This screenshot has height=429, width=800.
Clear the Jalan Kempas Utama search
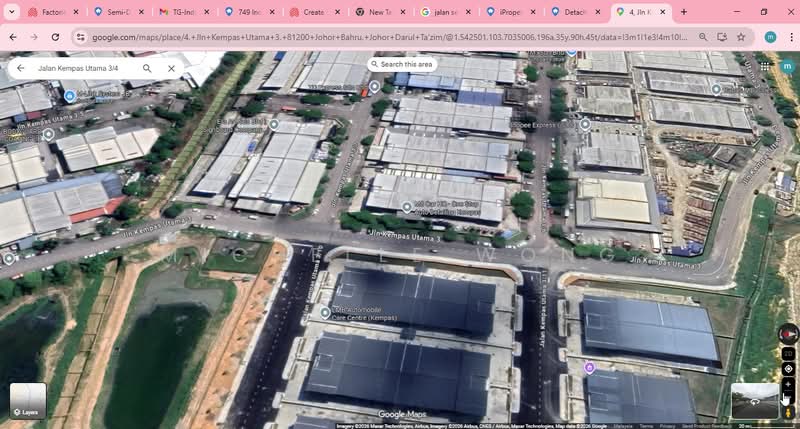coord(171,69)
